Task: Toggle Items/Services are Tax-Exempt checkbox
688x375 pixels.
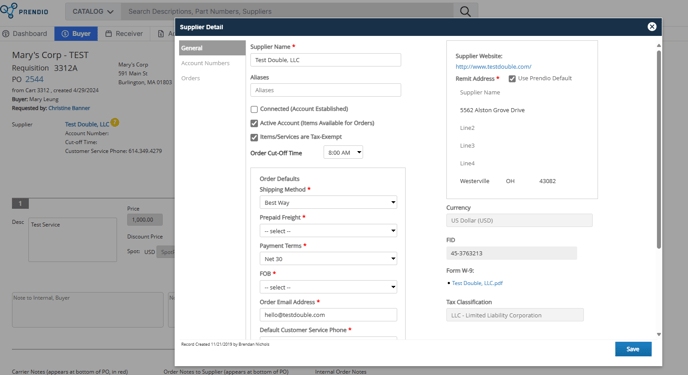Action: [x=254, y=137]
